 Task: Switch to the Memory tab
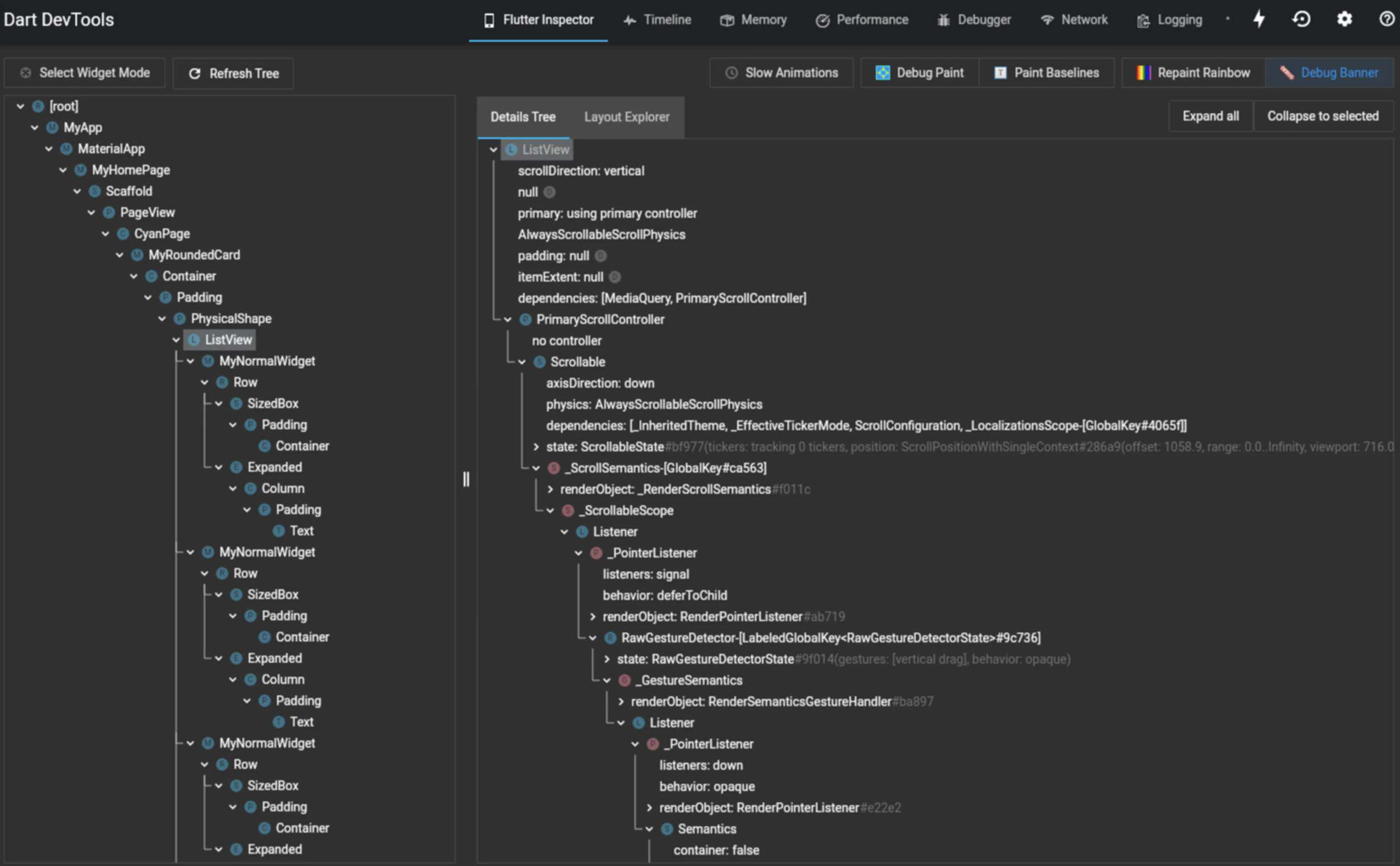[x=753, y=20]
